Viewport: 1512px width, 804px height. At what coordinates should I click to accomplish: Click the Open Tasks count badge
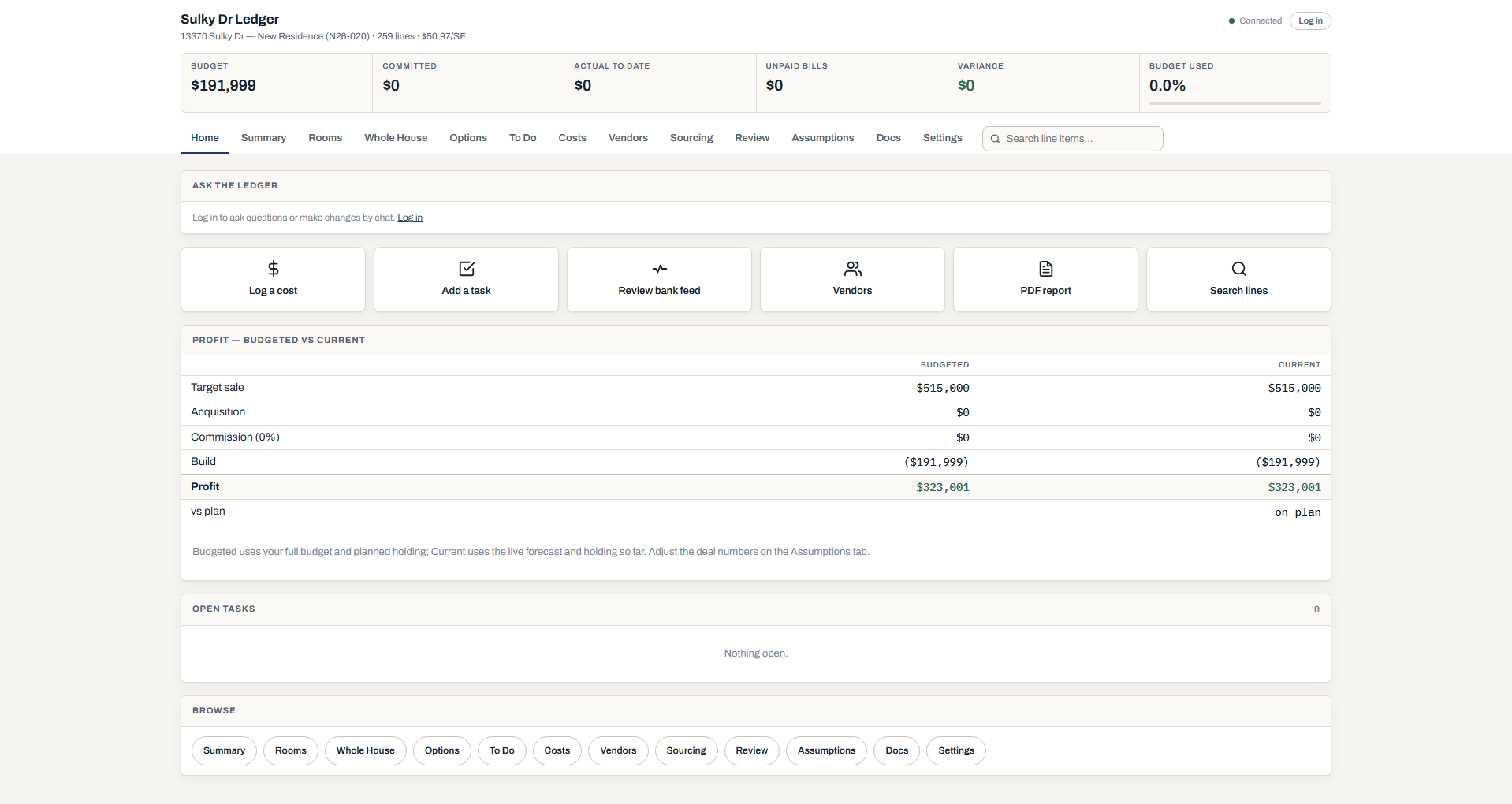[x=1316, y=609]
